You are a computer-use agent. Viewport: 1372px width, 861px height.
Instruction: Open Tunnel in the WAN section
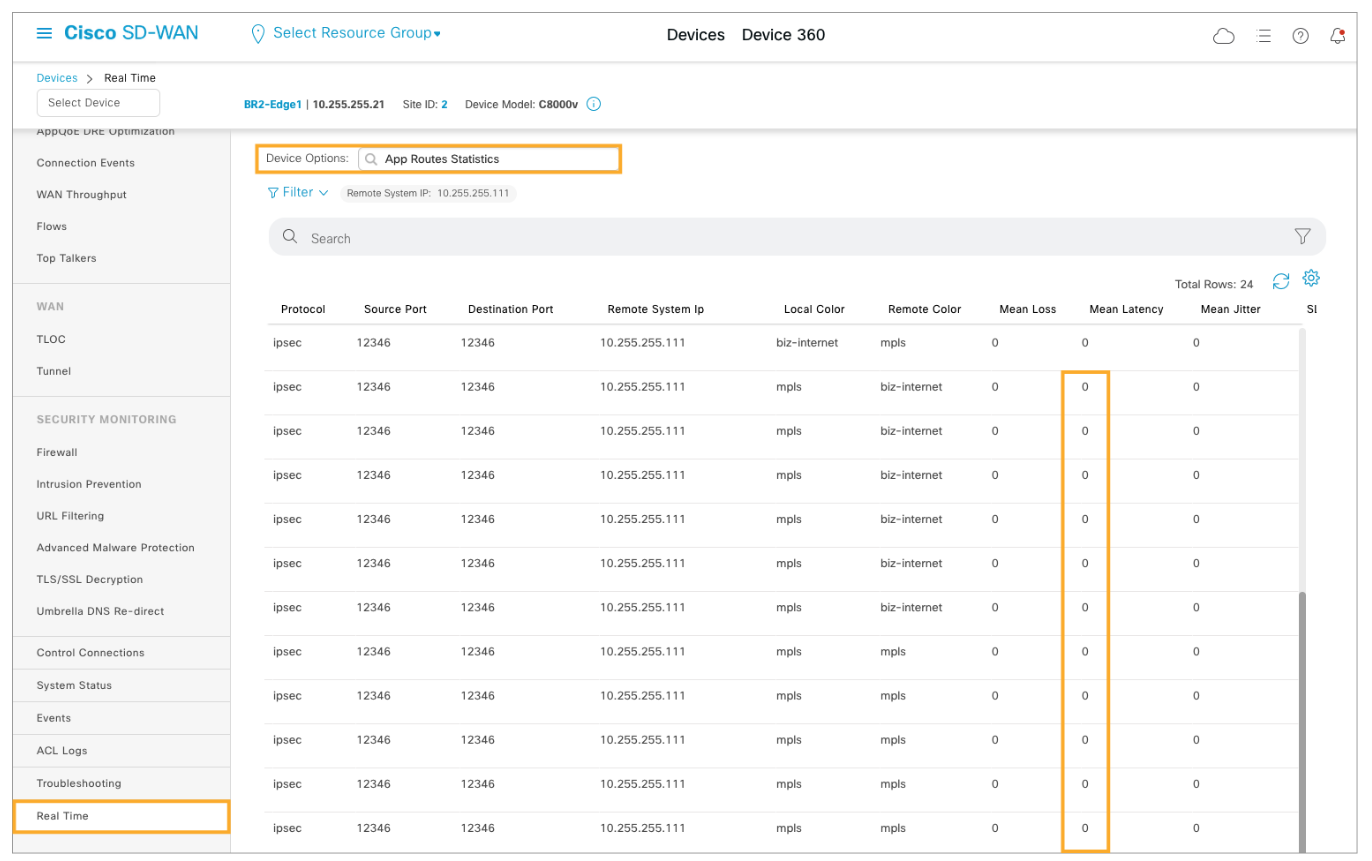point(54,371)
